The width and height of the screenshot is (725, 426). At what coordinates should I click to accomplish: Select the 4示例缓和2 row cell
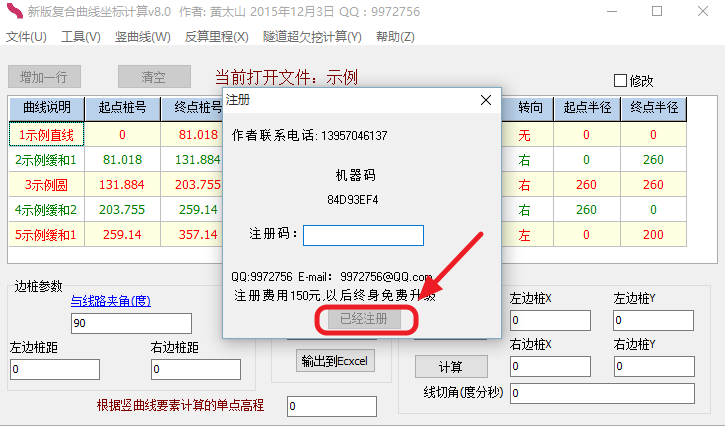pos(47,210)
